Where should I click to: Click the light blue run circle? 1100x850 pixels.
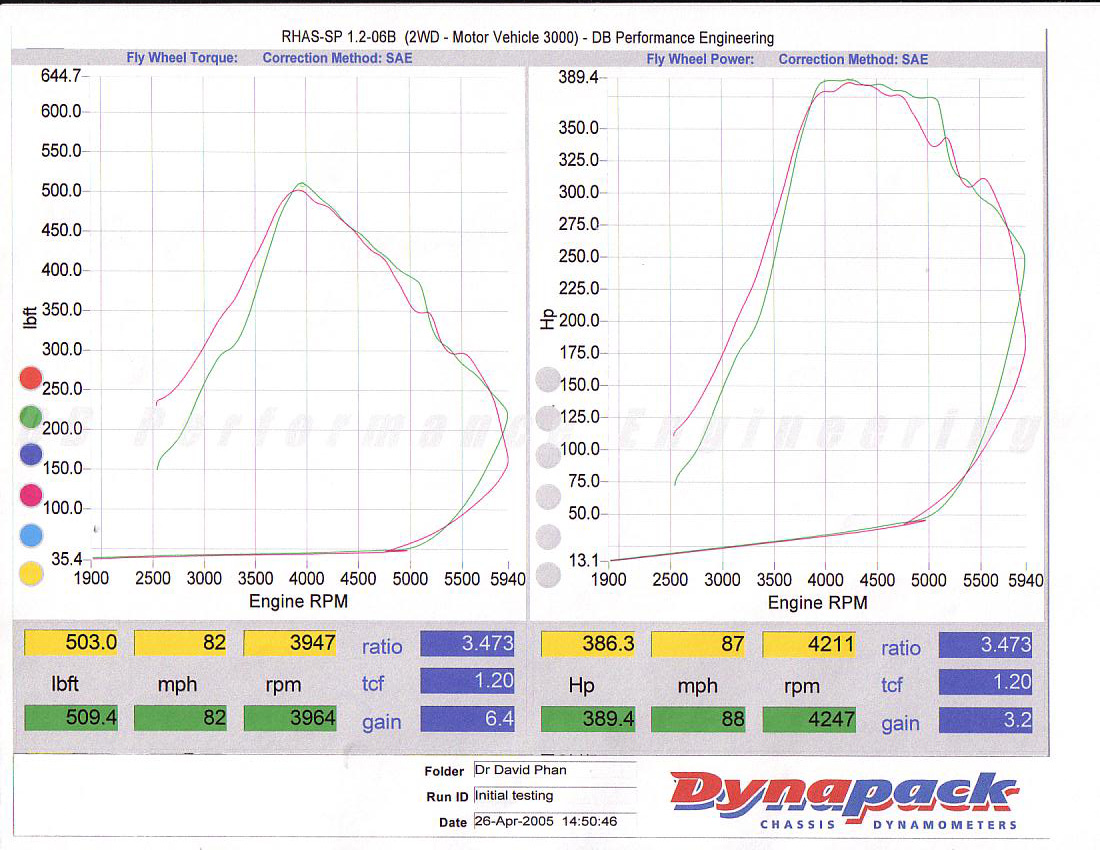coord(31,535)
